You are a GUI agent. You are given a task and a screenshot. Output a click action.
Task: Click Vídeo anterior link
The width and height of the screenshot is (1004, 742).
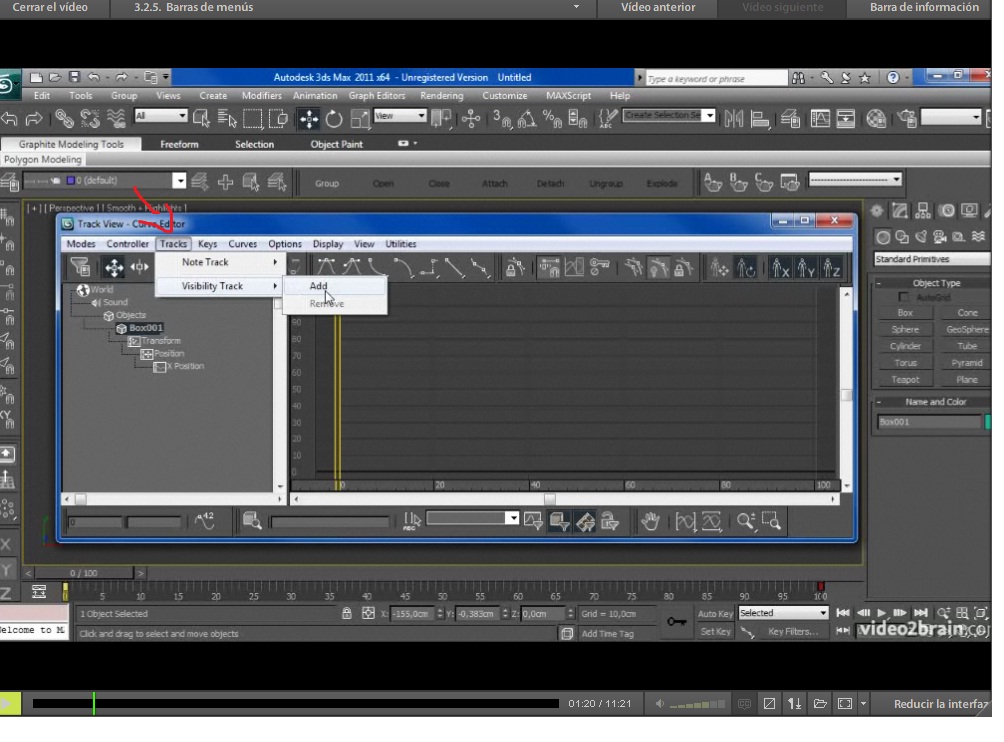tap(658, 8)
